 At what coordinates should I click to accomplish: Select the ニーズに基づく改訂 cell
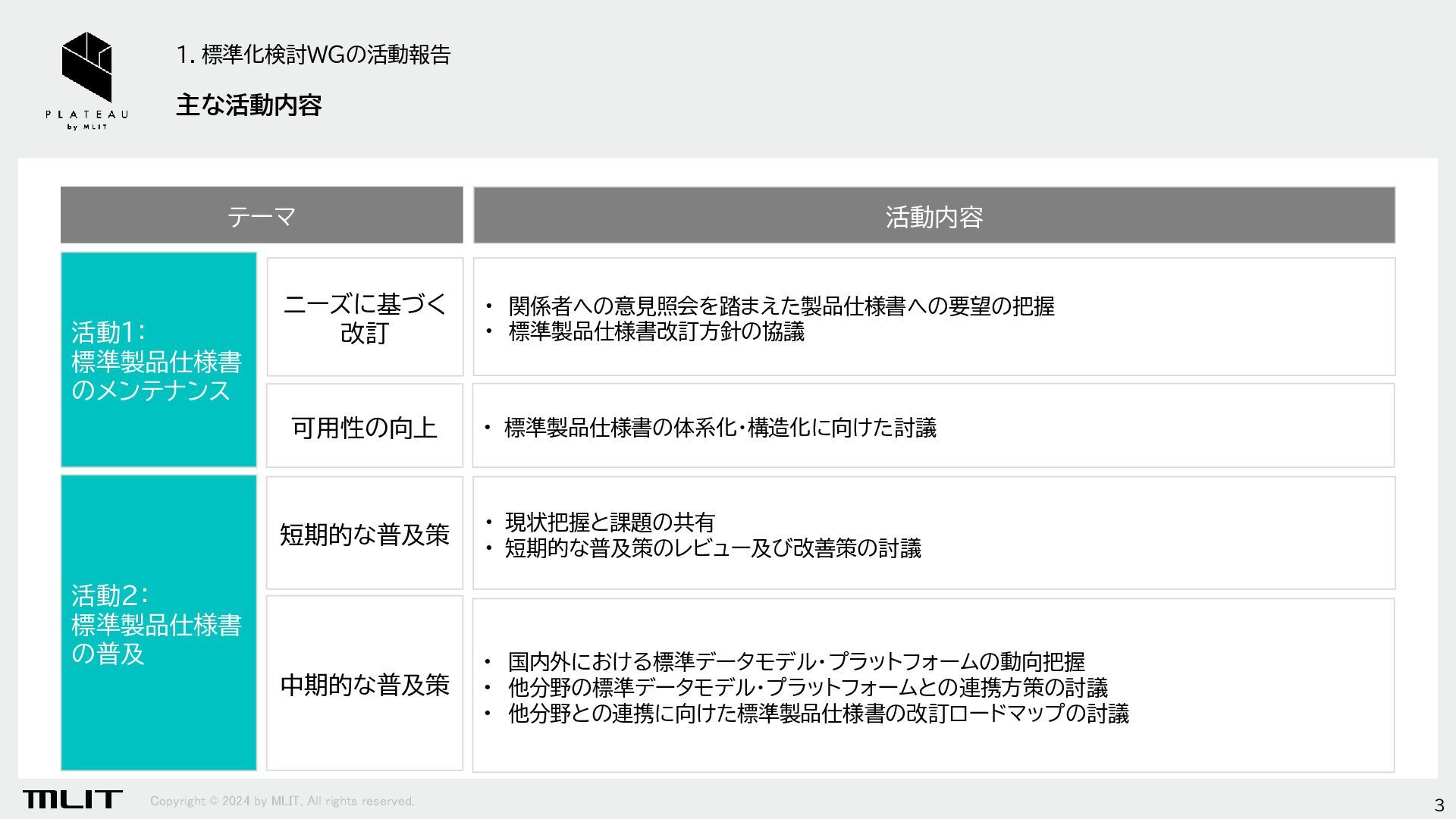click(x=365, y=318)
